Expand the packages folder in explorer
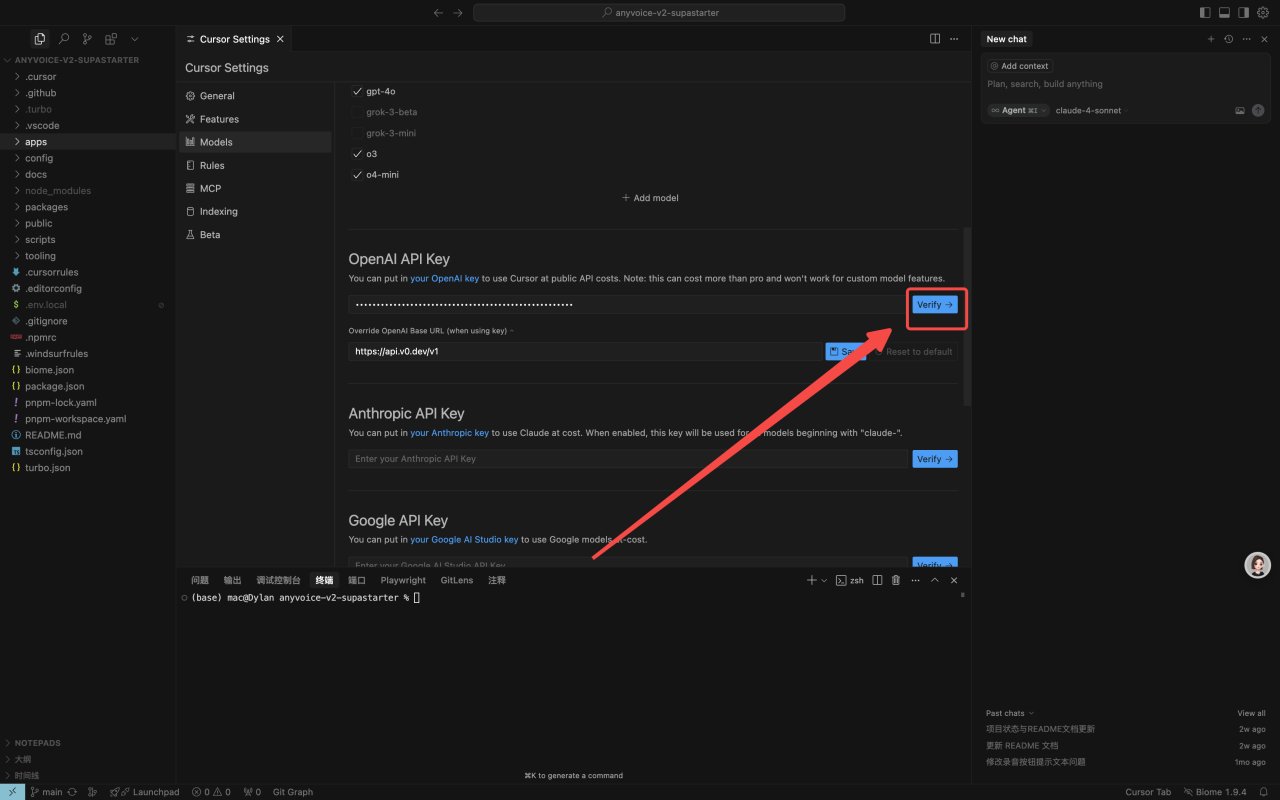 [x=46, y=207]
